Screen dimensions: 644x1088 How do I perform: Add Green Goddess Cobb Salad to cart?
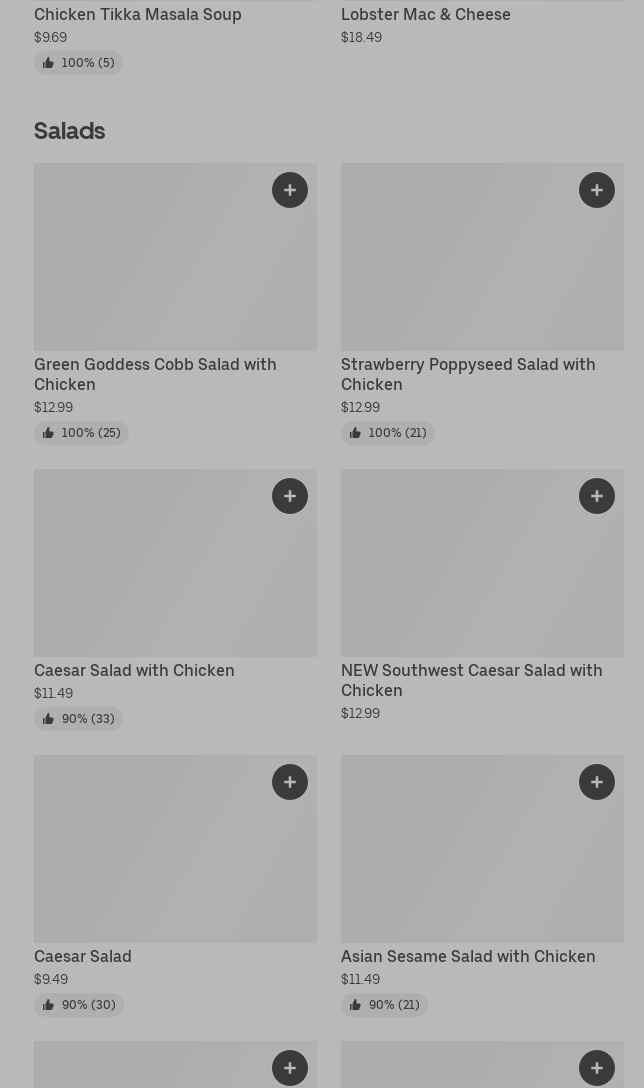click(290, 190)
